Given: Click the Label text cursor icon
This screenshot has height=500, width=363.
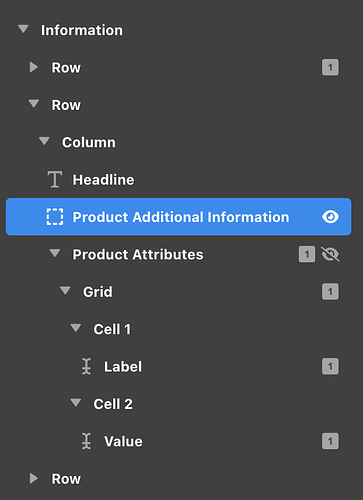Looking at the screenshot, I should [86, 366].
